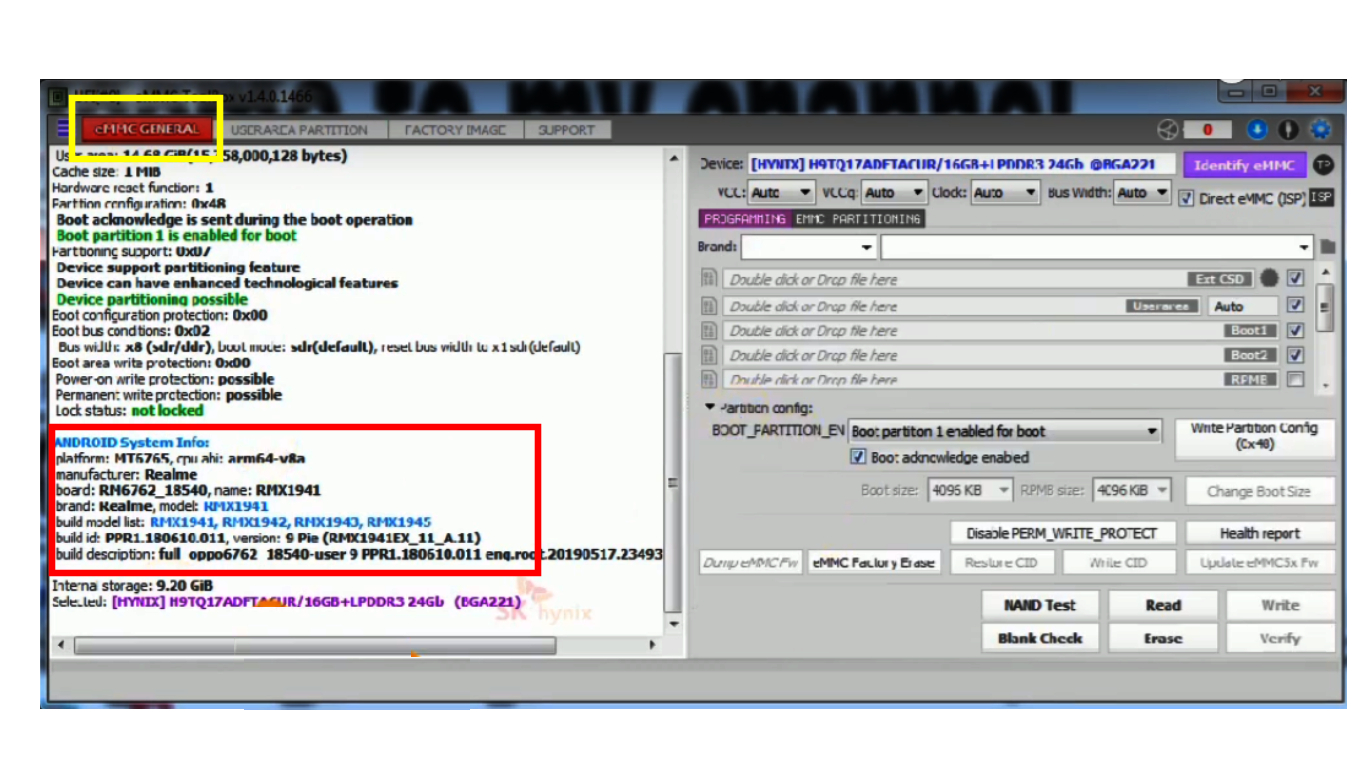Click the file icon of Boot2 row
The image size is (1366, 768).
coord(709,355)
